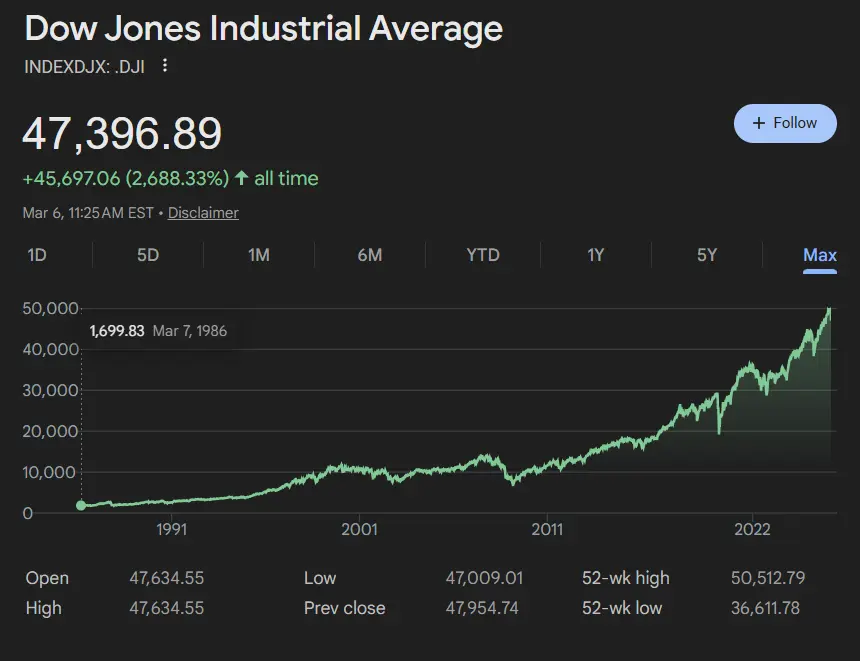Click the Prev close value 47,954.74

484,608
